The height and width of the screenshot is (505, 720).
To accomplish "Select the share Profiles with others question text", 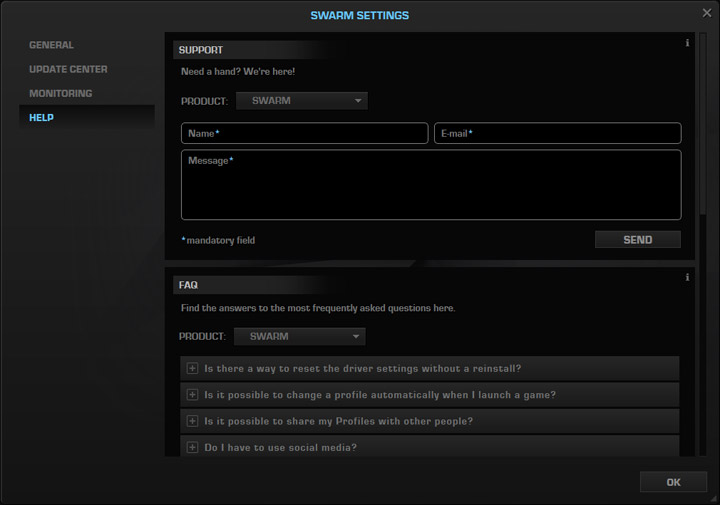I will 338,421.
